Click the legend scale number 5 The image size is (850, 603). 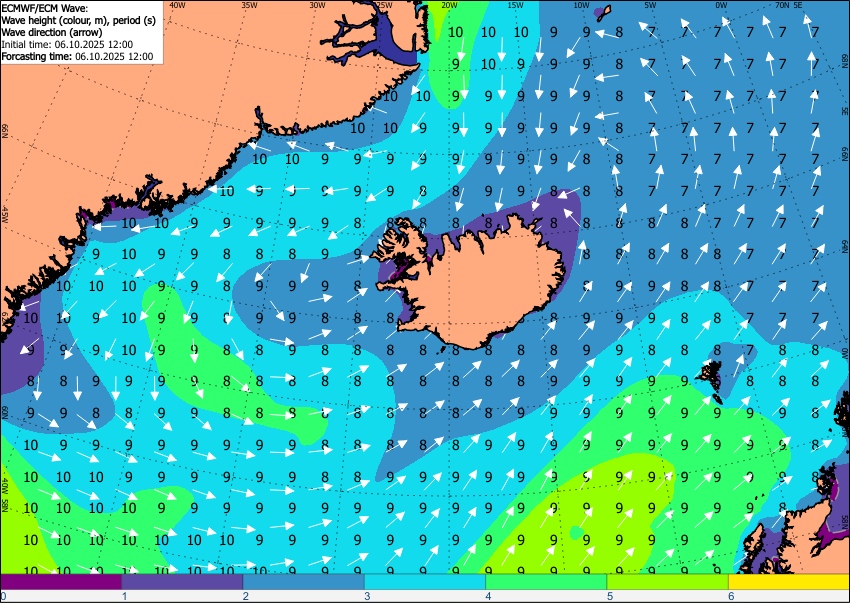click(610, 596)
